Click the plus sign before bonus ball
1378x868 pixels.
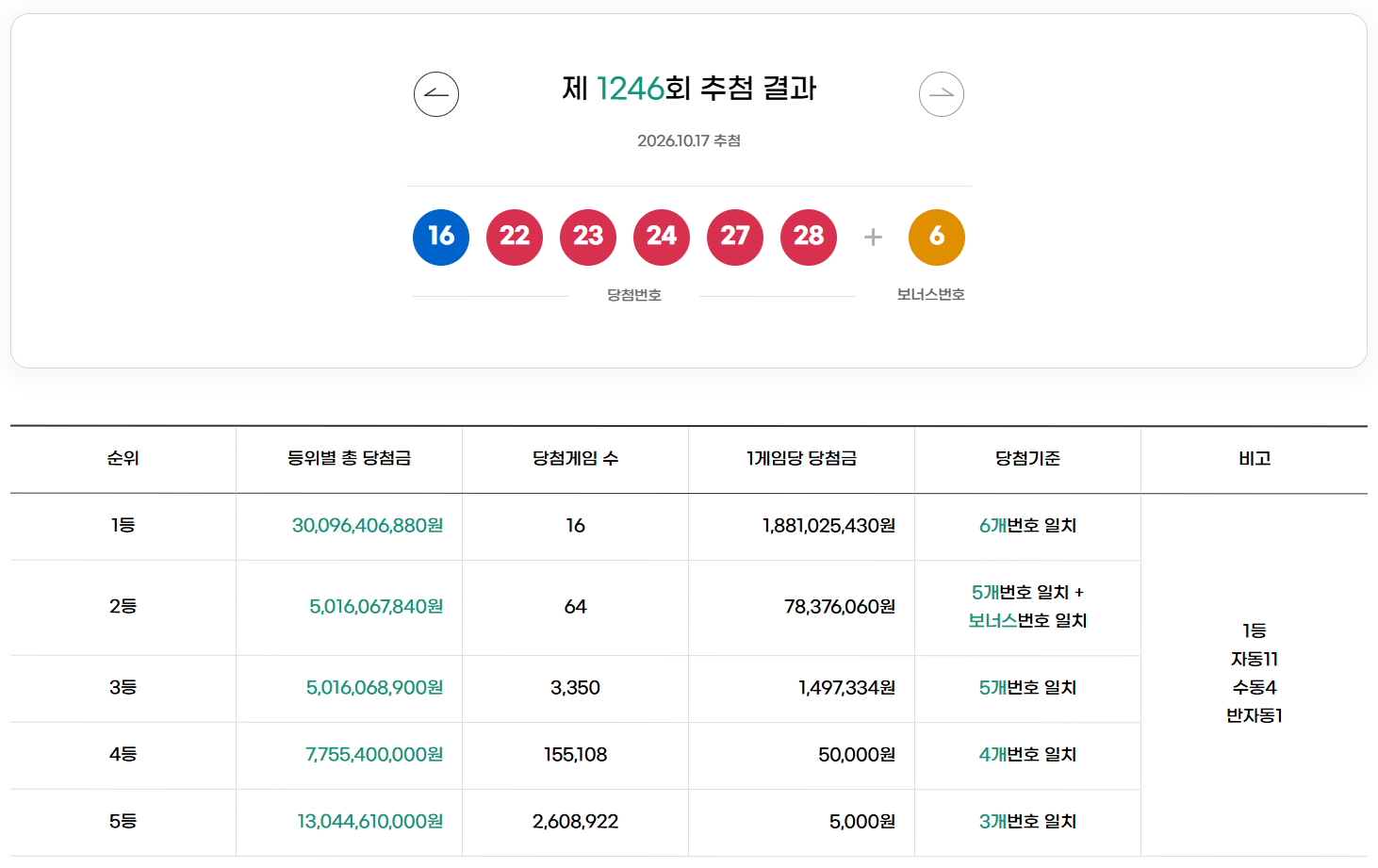[x=873, y=237]
